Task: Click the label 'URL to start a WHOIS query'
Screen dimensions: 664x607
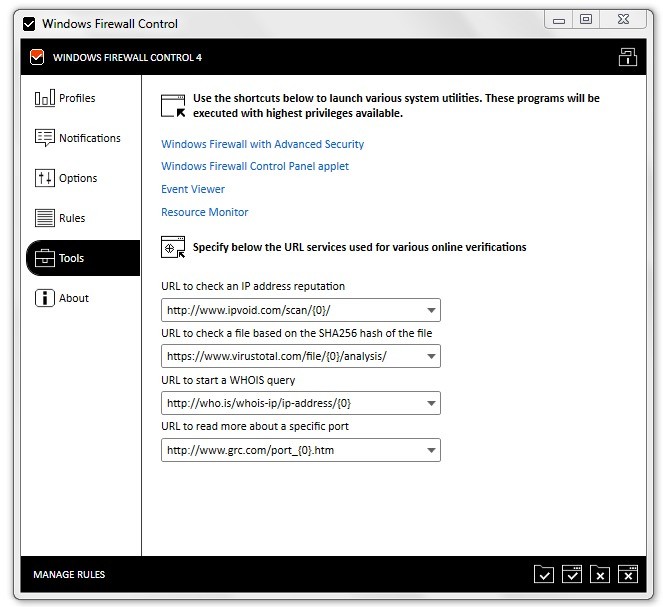Action: coord(228,380)
